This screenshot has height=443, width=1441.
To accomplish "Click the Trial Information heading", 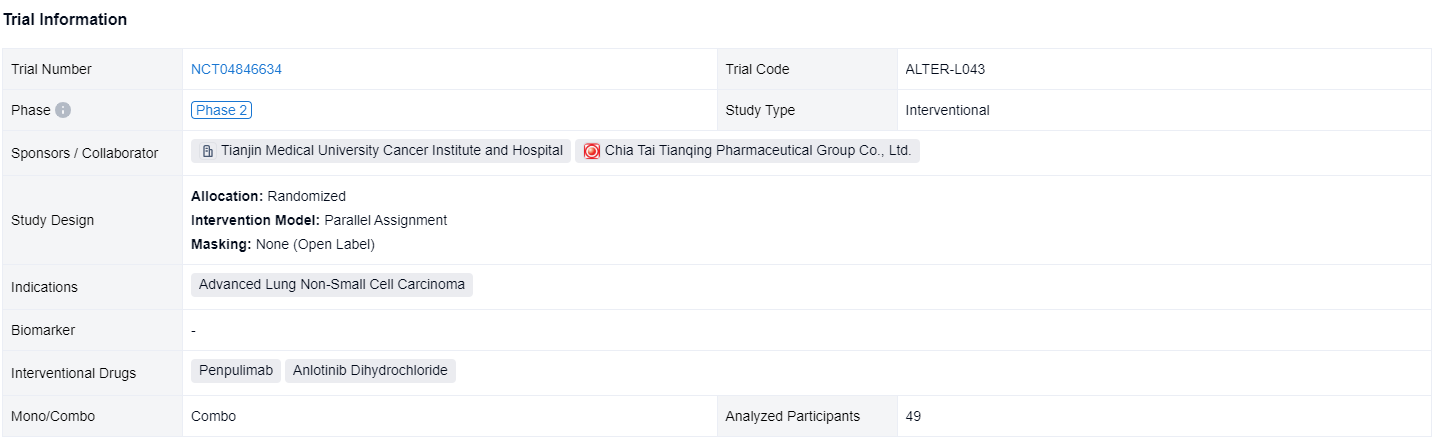I will click(x=65, y=20).
